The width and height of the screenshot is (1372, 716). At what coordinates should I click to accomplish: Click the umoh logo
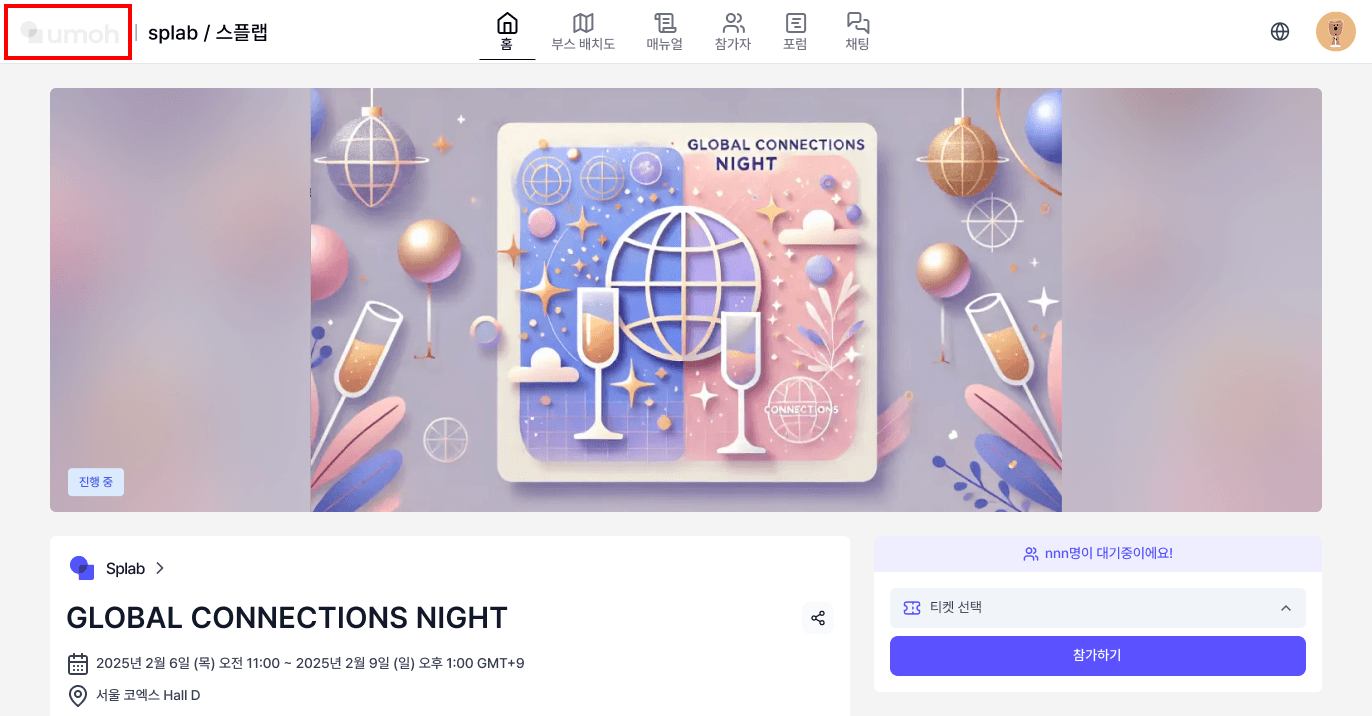click(69, 33)
